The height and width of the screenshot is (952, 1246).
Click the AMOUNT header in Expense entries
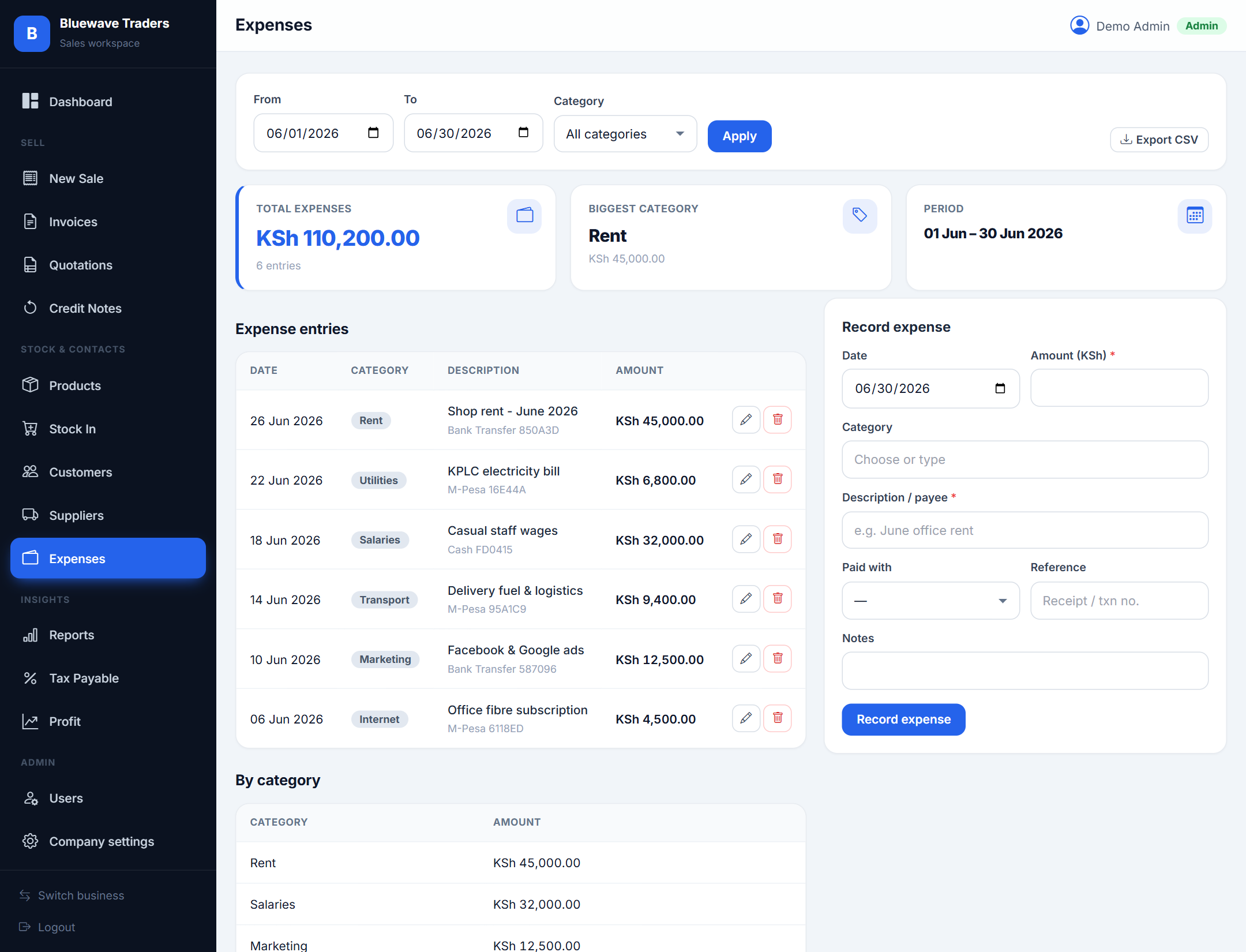pyautogui.click(x=639, y=370)
